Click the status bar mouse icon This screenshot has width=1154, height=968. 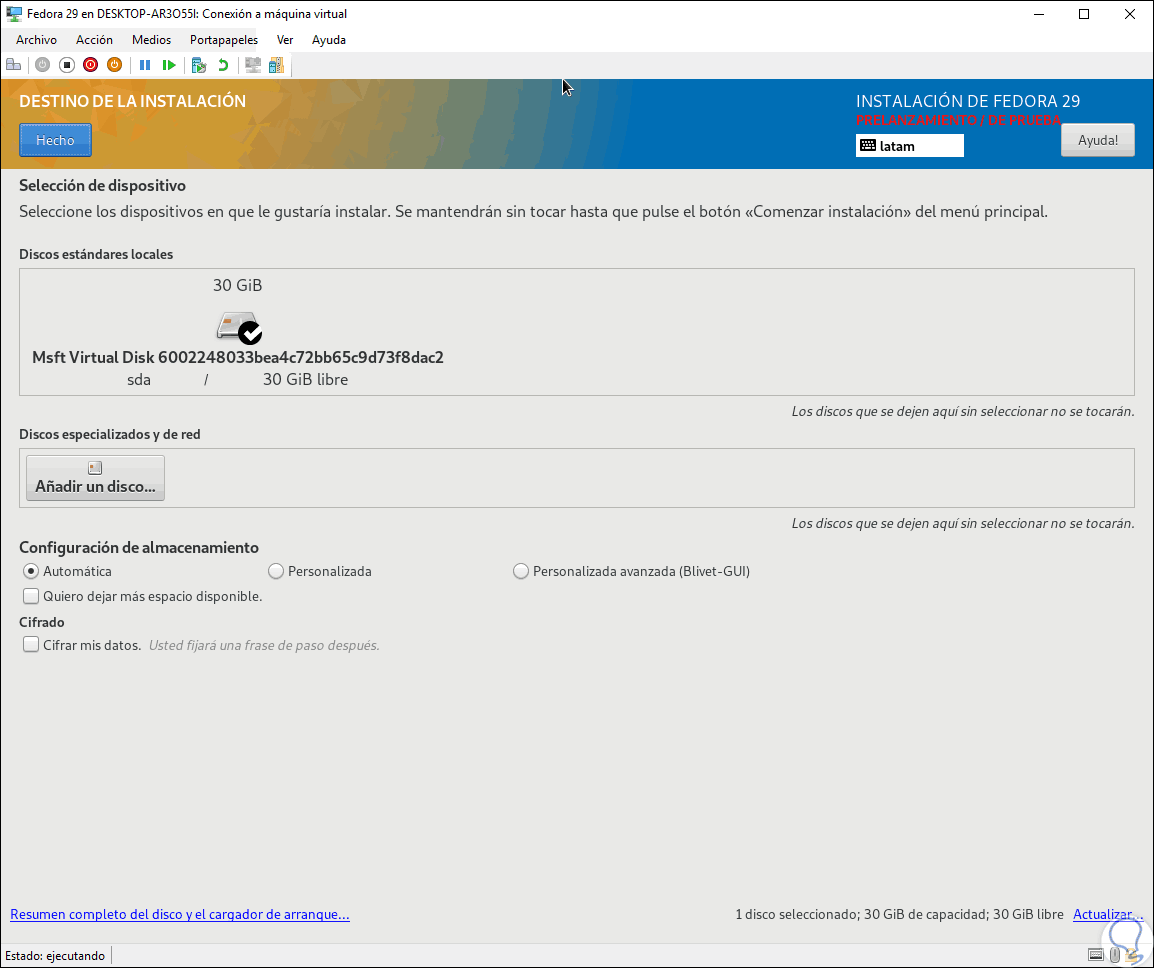[x=1115, y=955]
